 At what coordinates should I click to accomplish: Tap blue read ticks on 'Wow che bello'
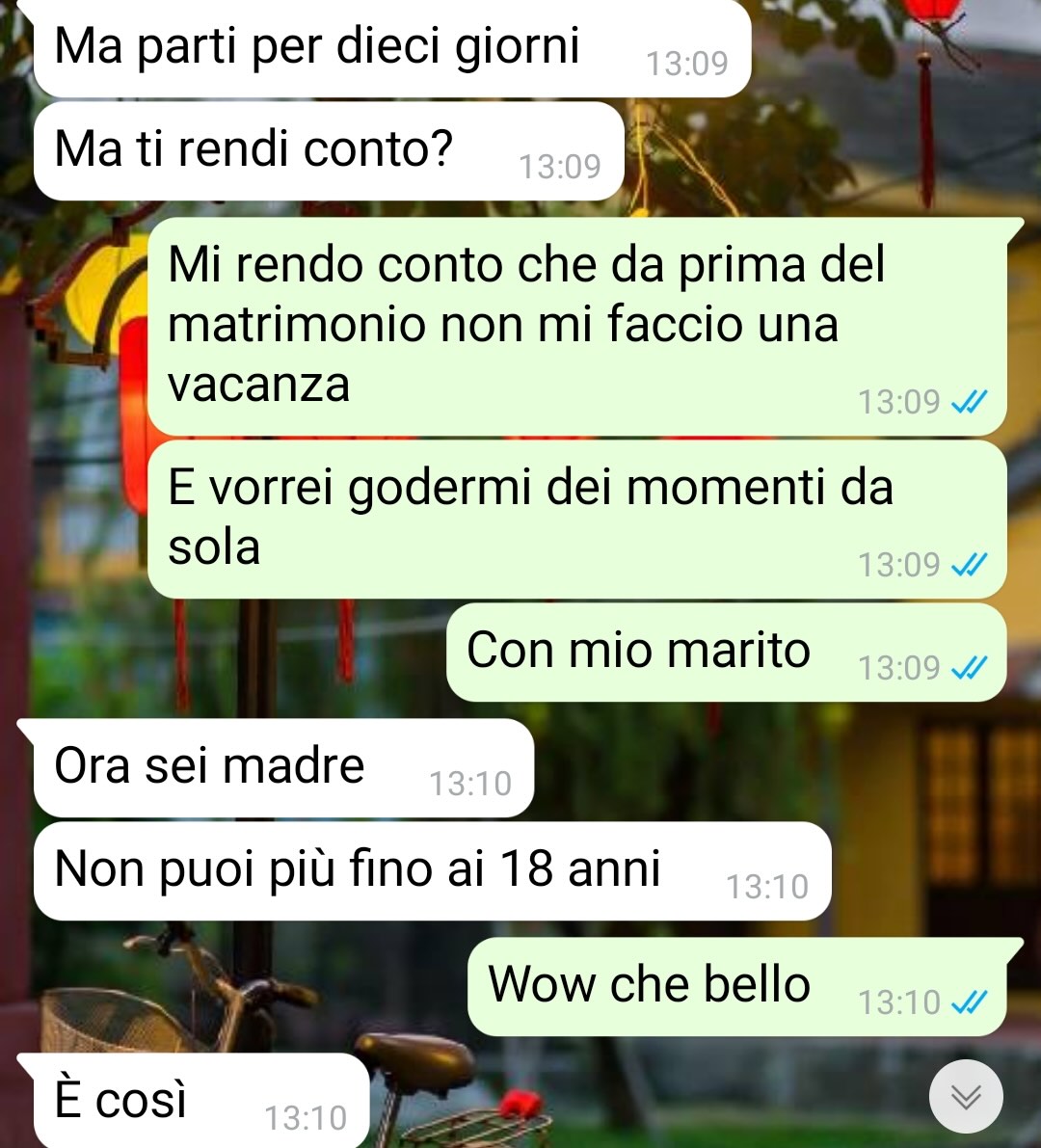point(970,1001)
